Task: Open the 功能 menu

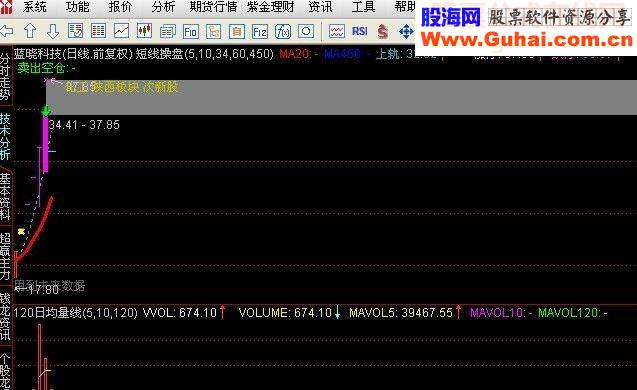Action: [x=77, y=6]
